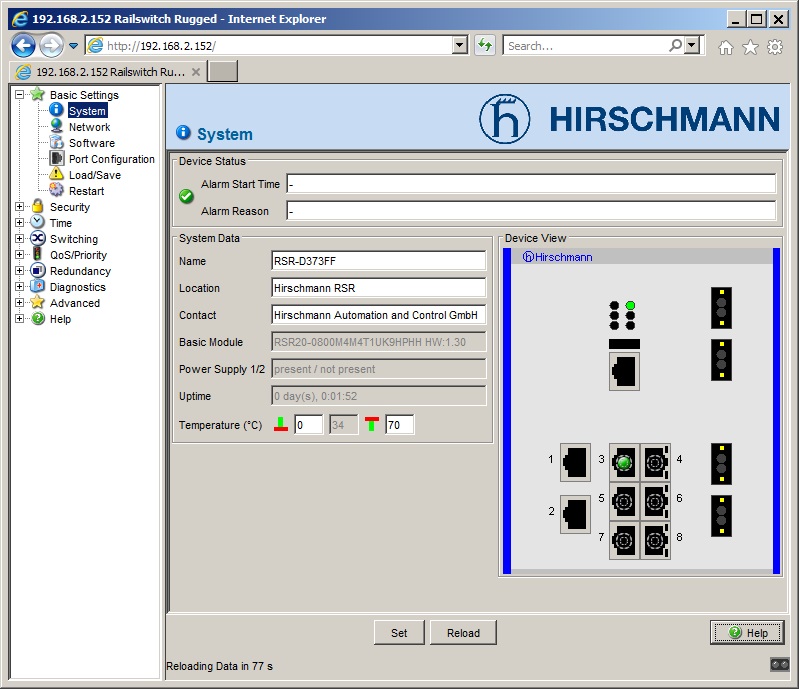Viewport: 799px width, 689px height.
Task: Click the Redundancy icon
Action: pos(37,270)
